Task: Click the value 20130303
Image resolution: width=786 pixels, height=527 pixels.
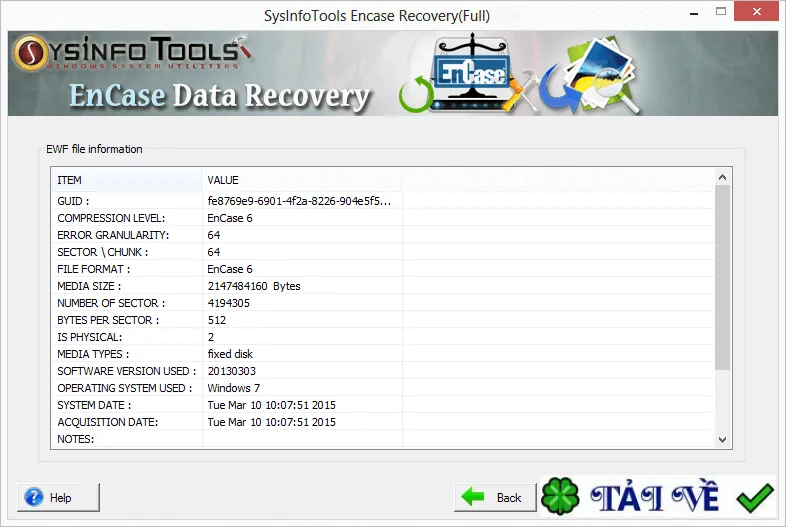Action: click(232, 372)
